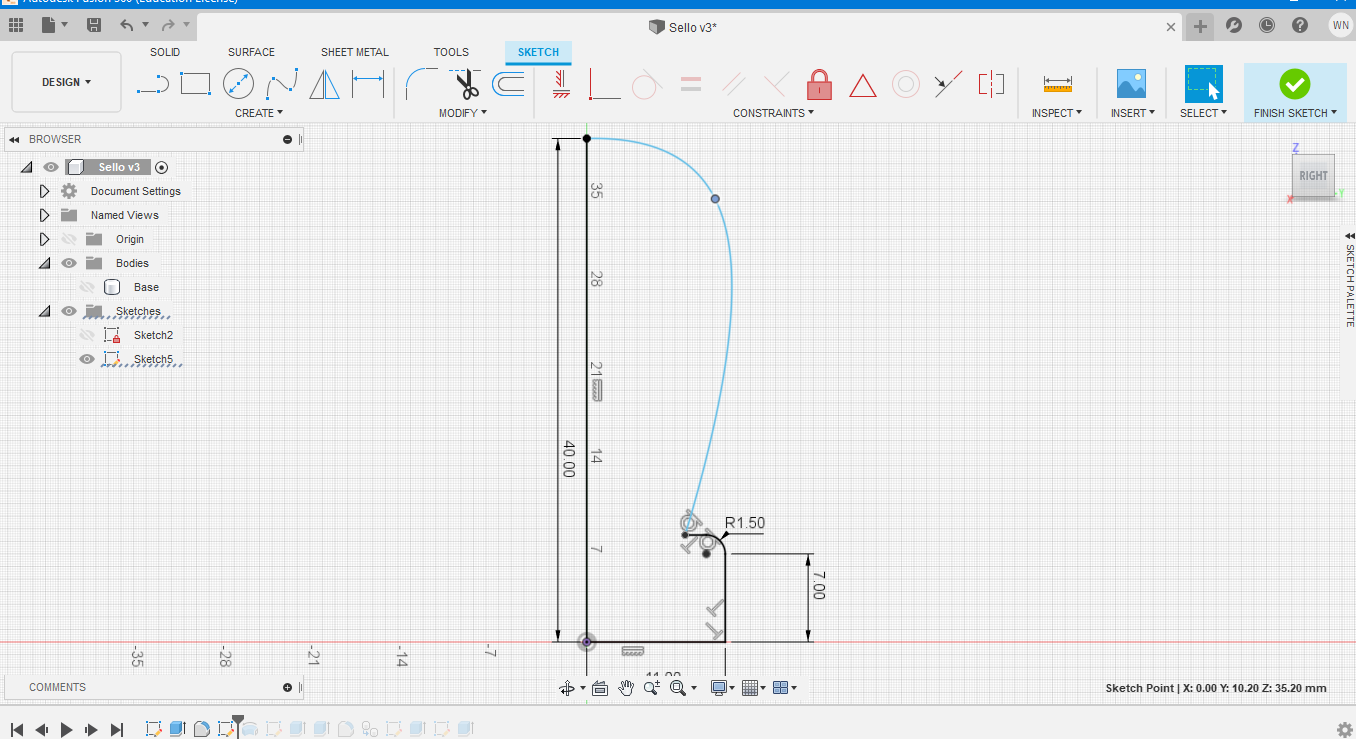Collapse the Sketches folder
Viewport: 1356px width, 739px height.
(44, 311)
